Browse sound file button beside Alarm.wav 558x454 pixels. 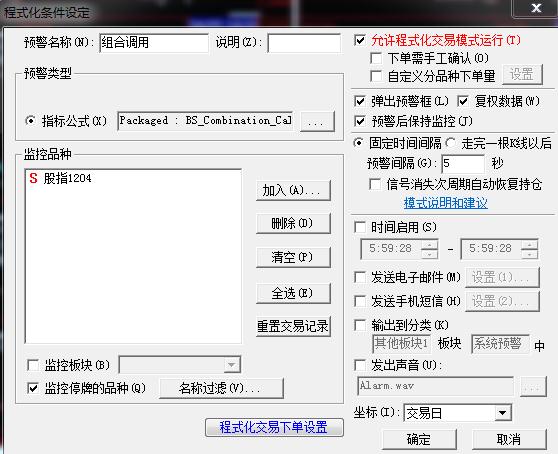tap(533, 386)
